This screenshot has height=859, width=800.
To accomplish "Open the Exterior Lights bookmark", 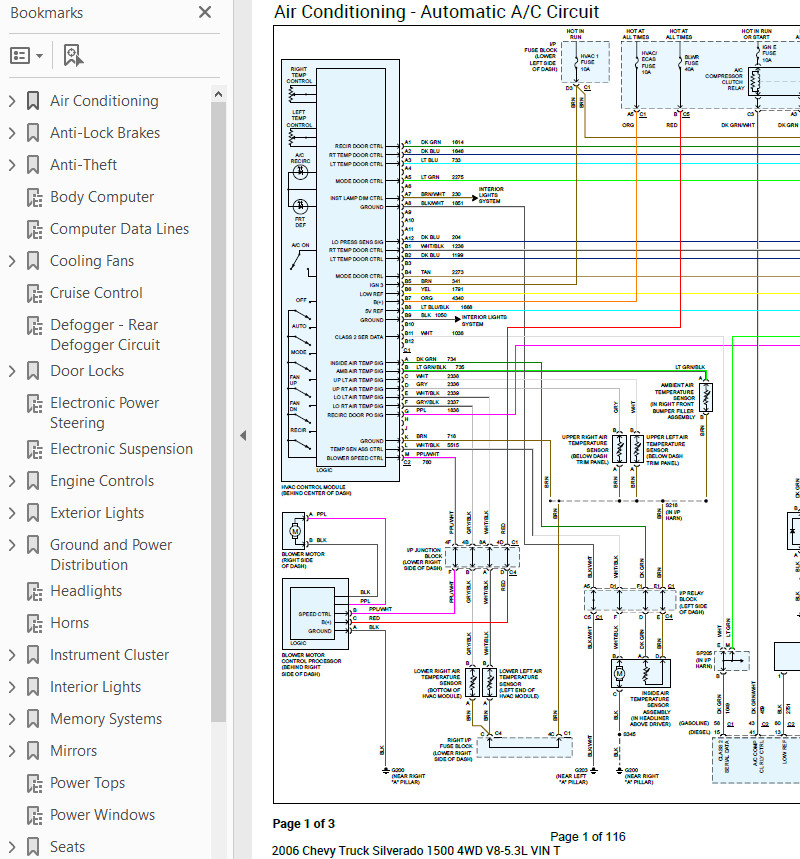I will (x=97, y=513).
